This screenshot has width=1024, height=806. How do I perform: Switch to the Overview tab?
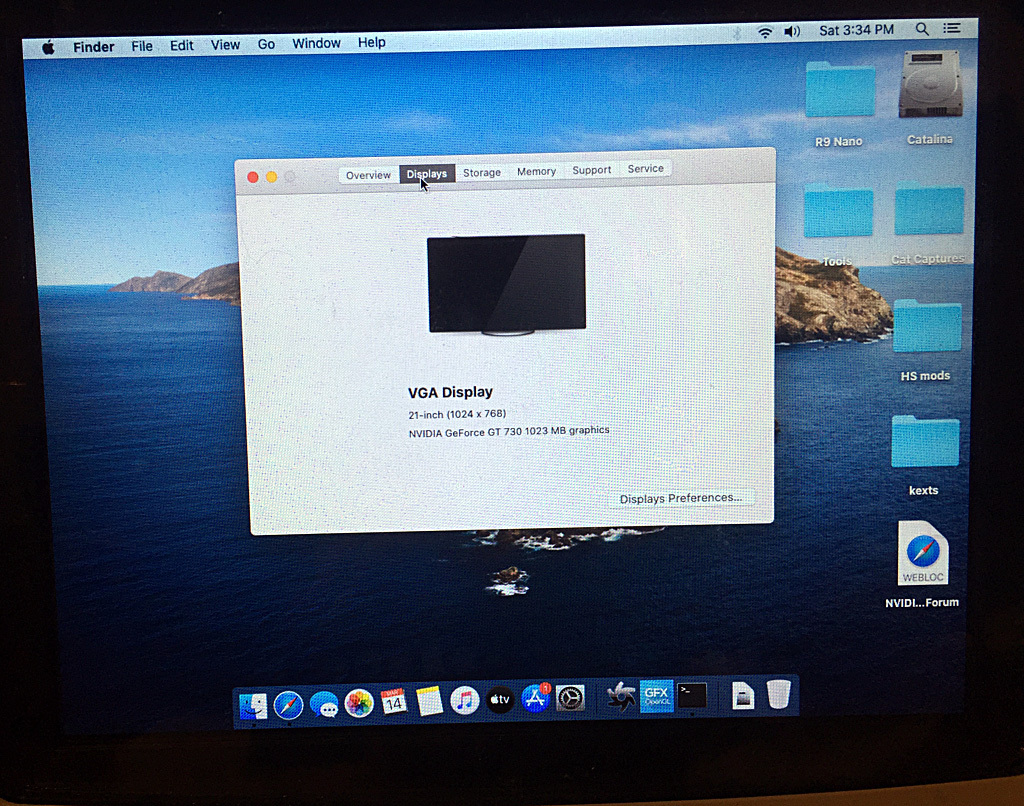[368, 175]
